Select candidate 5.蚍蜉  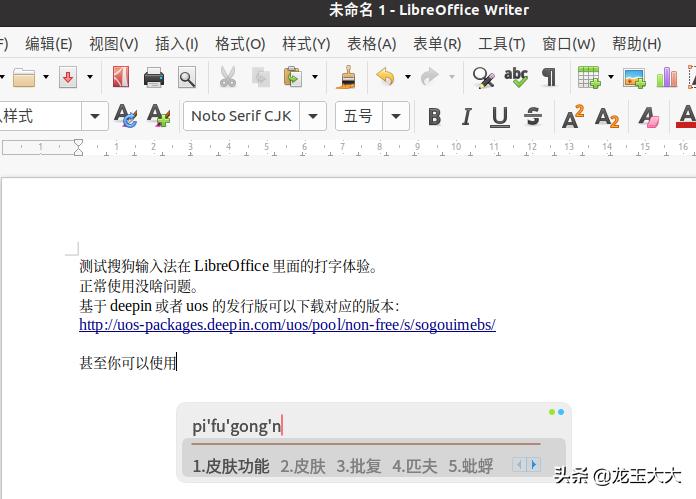pyautogui.click(x=471, y=466)
